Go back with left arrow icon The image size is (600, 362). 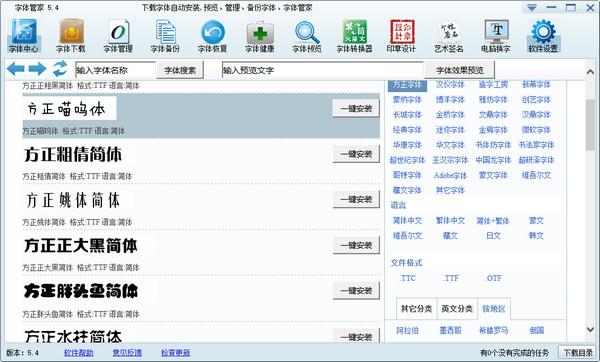[16, 69]
